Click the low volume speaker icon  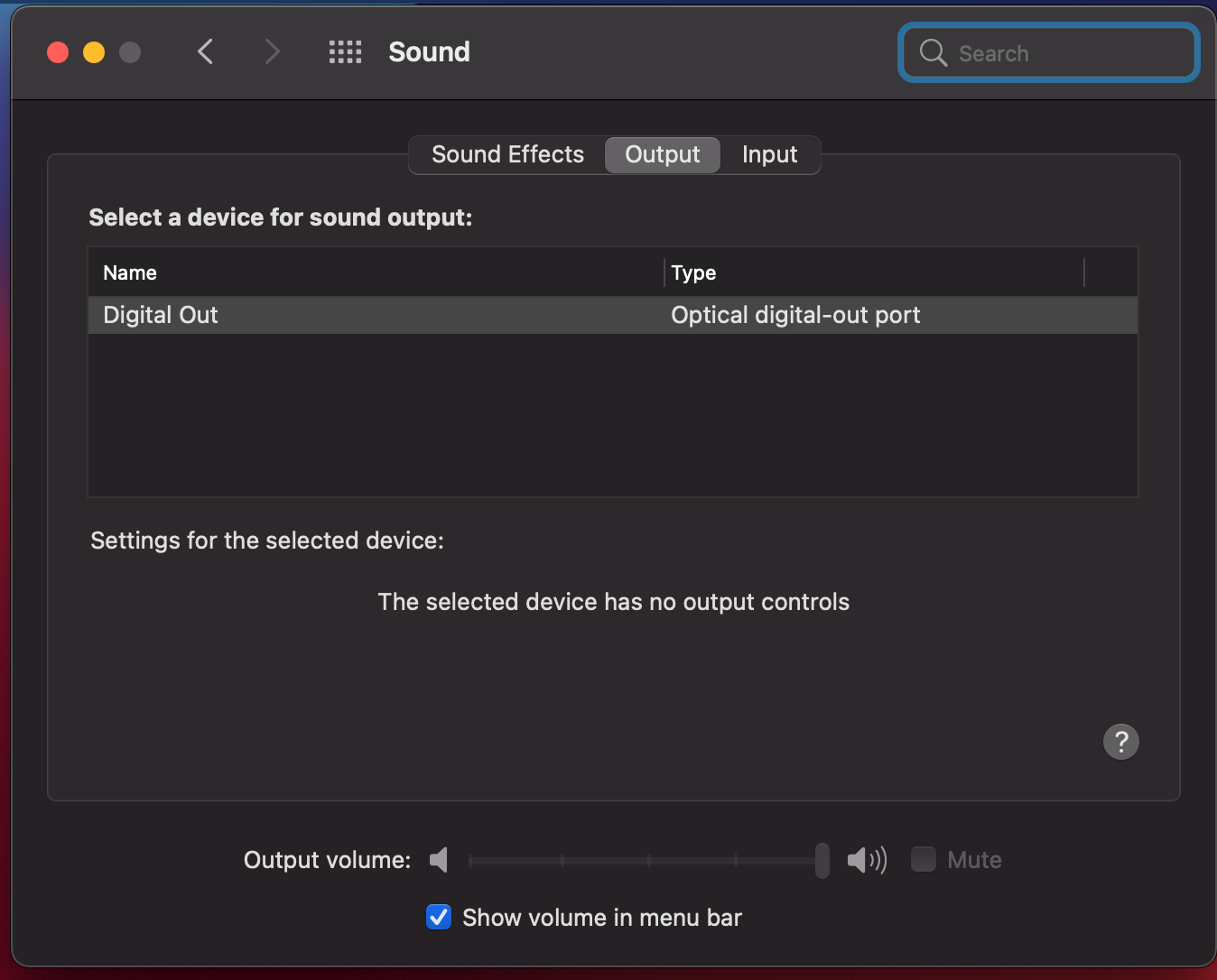[439, 860]
